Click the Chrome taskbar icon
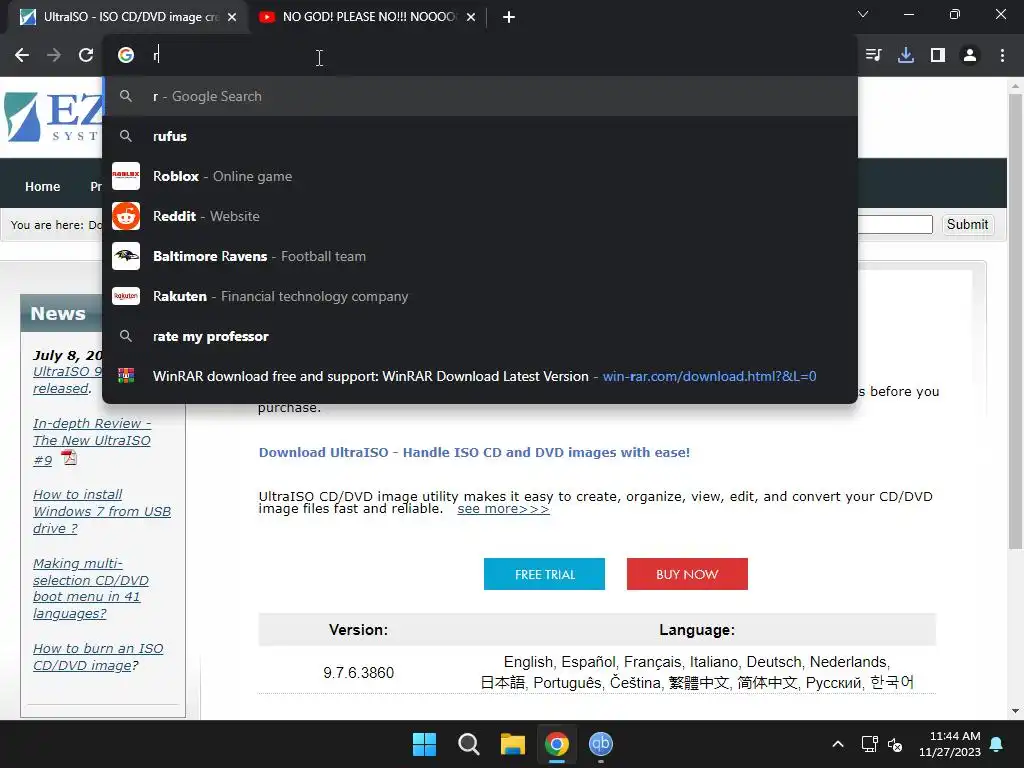 point(556,744)
